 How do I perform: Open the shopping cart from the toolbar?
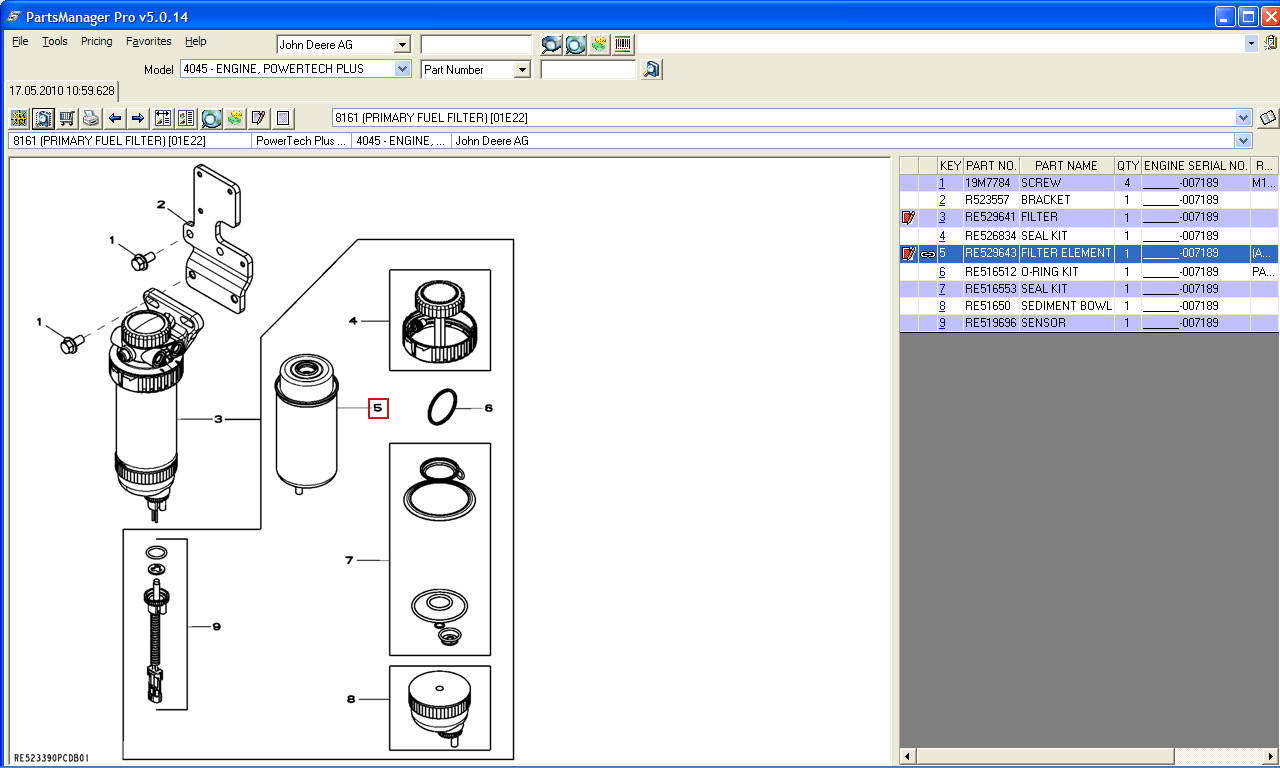point(67,118)
